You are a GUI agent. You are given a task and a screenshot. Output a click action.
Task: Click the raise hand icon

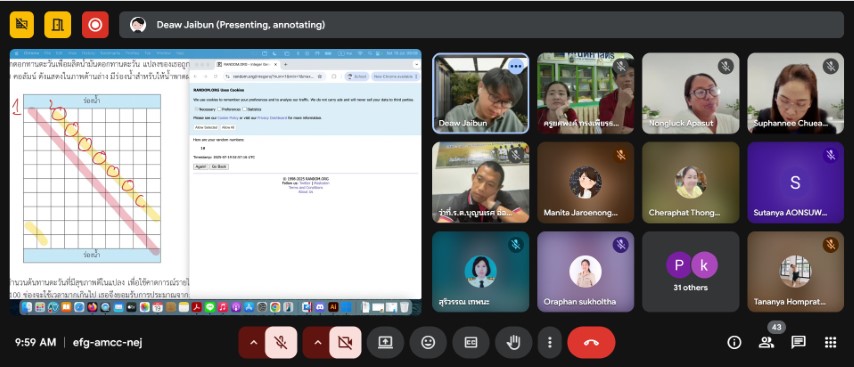514,342
